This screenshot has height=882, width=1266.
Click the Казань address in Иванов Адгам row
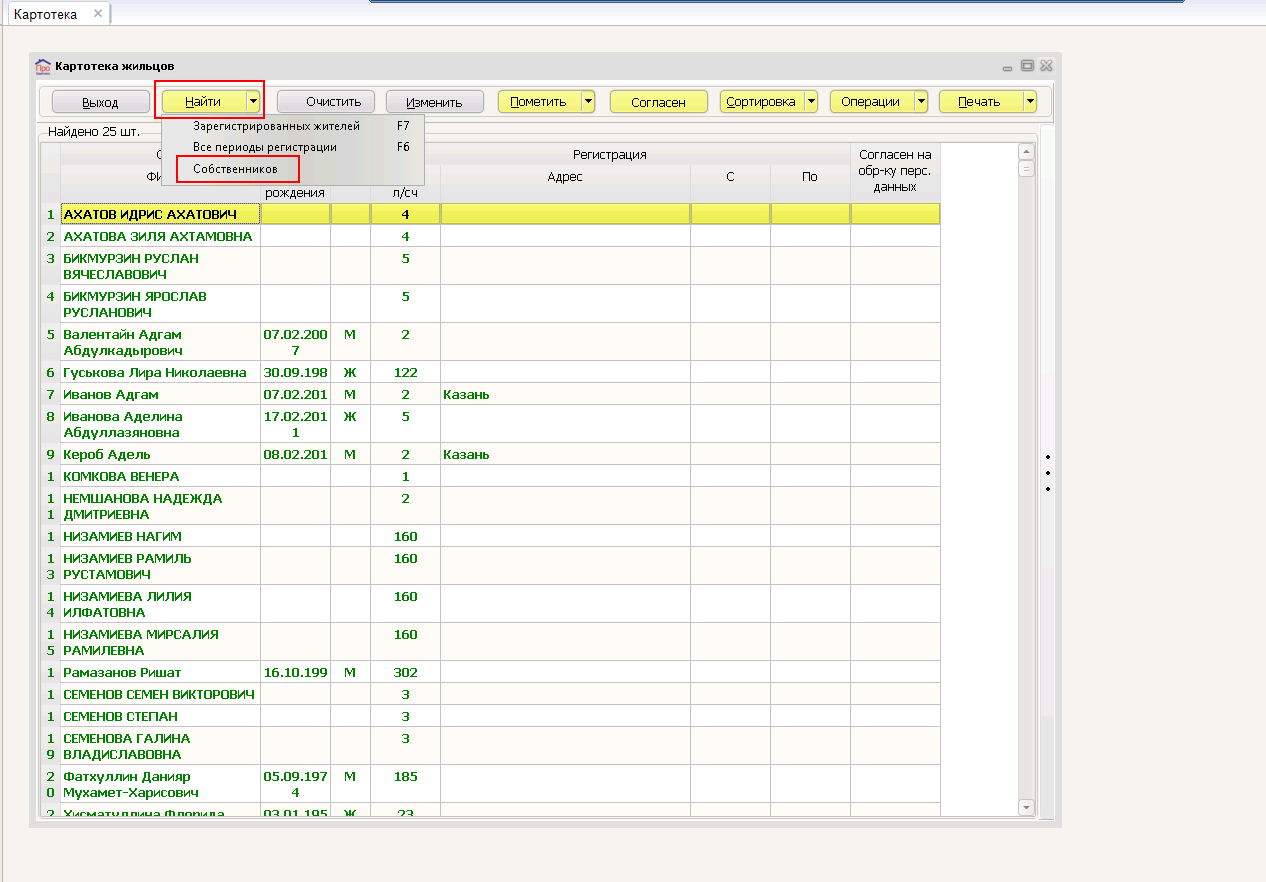click(466, 394)
